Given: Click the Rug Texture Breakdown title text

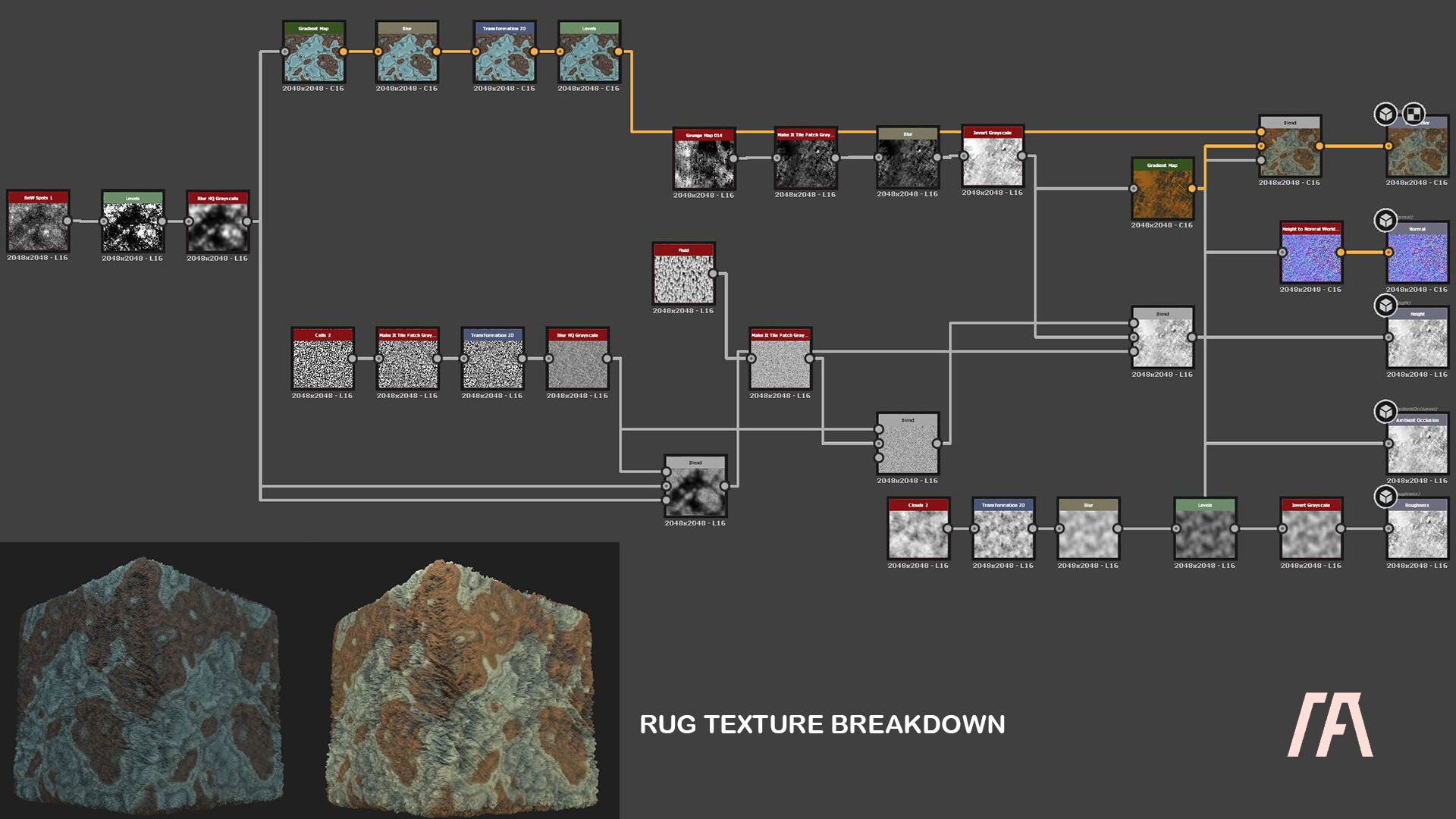Looking at the screenshot, I should (x=822, y=724).
